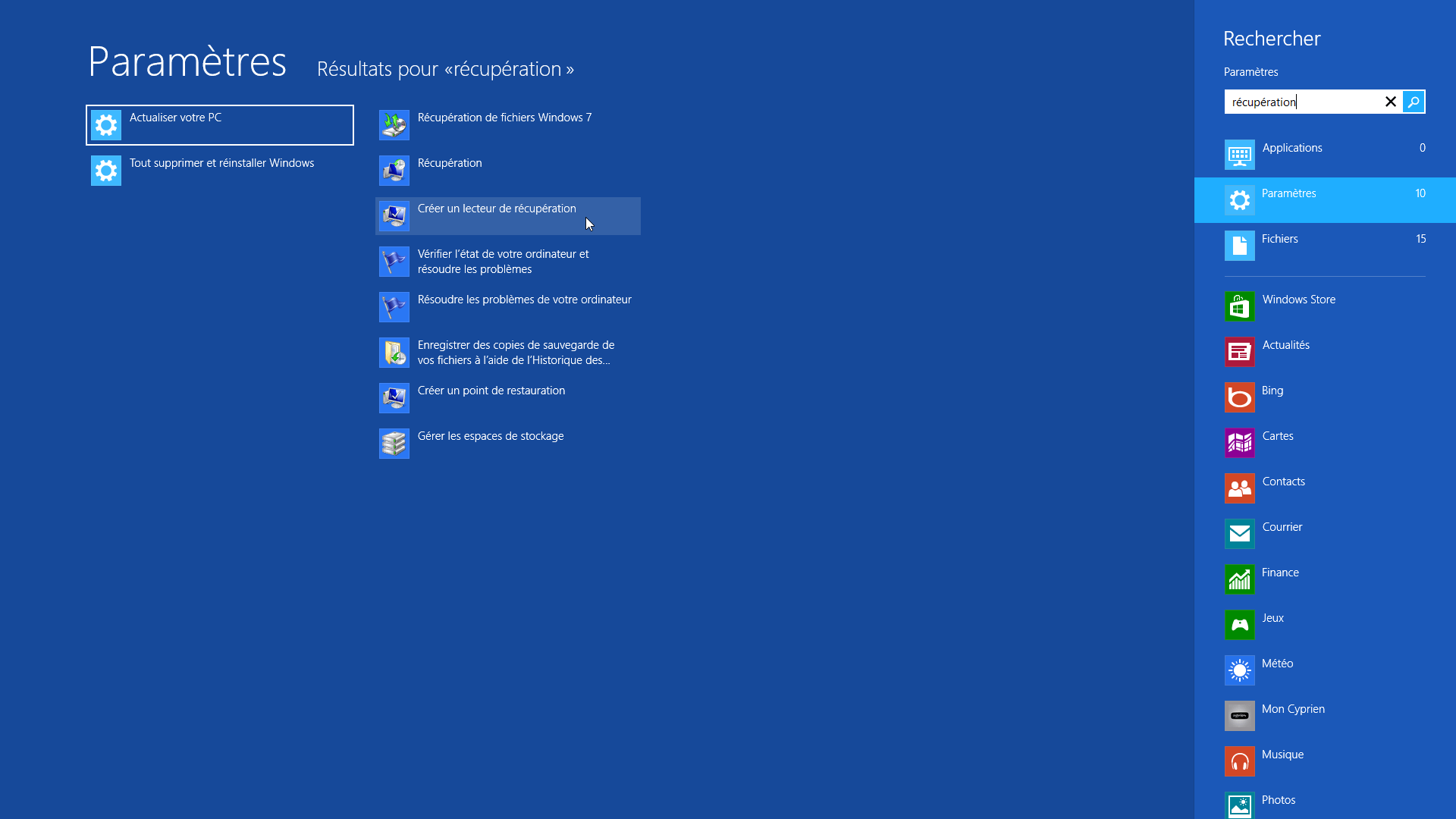Click the Mon Cyprien app icon
This screenshot has height=819, width=1456.
tap(1240, 716)
